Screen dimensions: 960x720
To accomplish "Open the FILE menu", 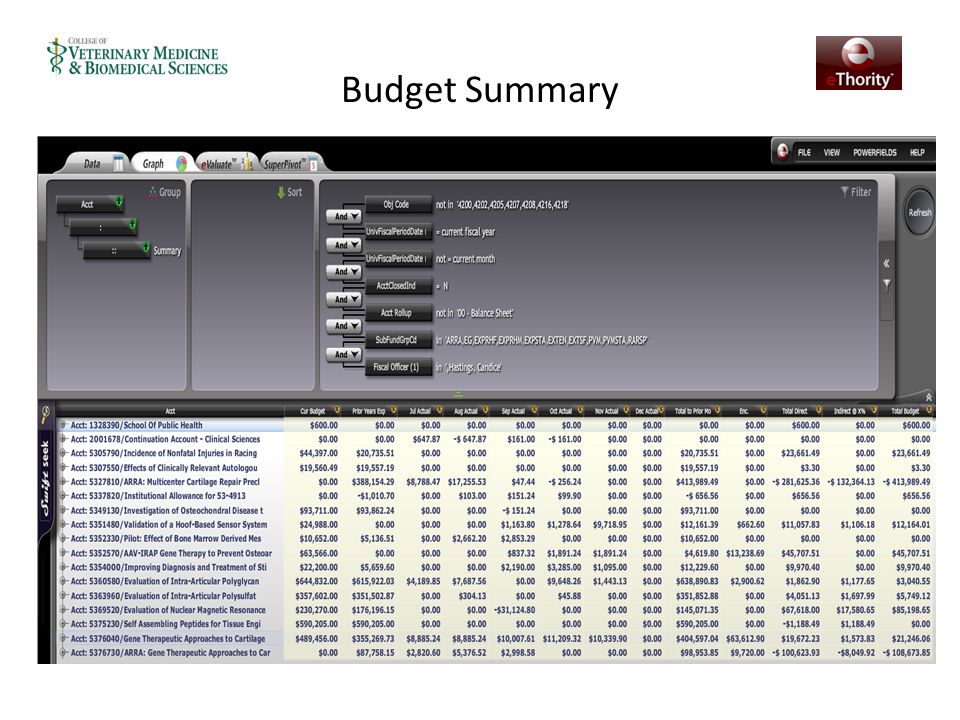I will (804, 152).
